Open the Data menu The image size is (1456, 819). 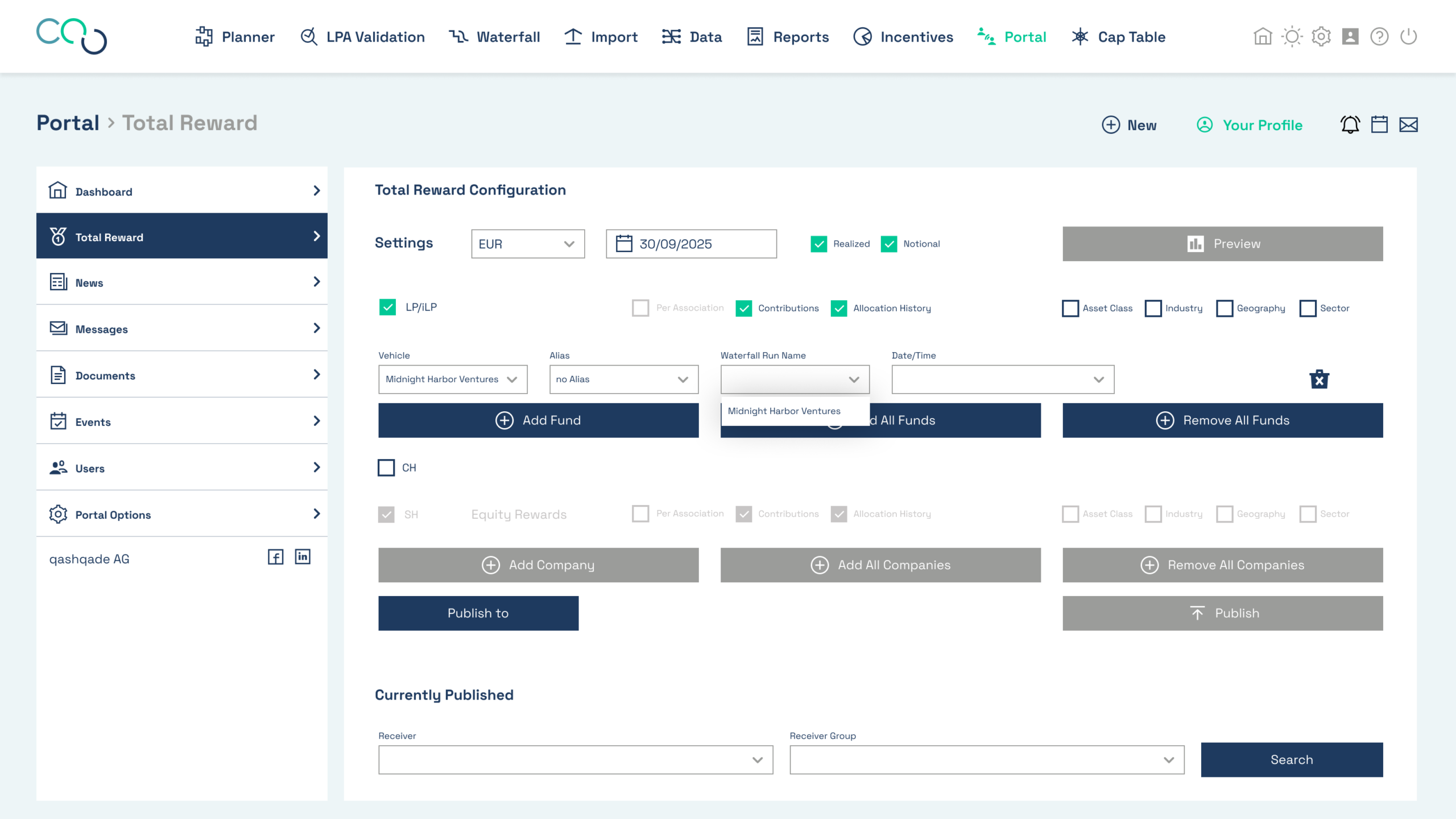pyautogui.click(x=692, y=37)
